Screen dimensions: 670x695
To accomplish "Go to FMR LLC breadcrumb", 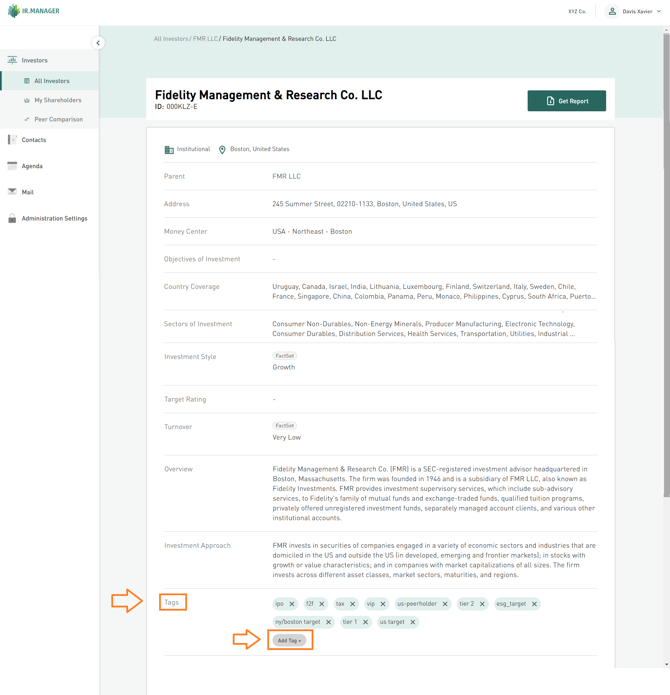I will [x=205, y=39].
